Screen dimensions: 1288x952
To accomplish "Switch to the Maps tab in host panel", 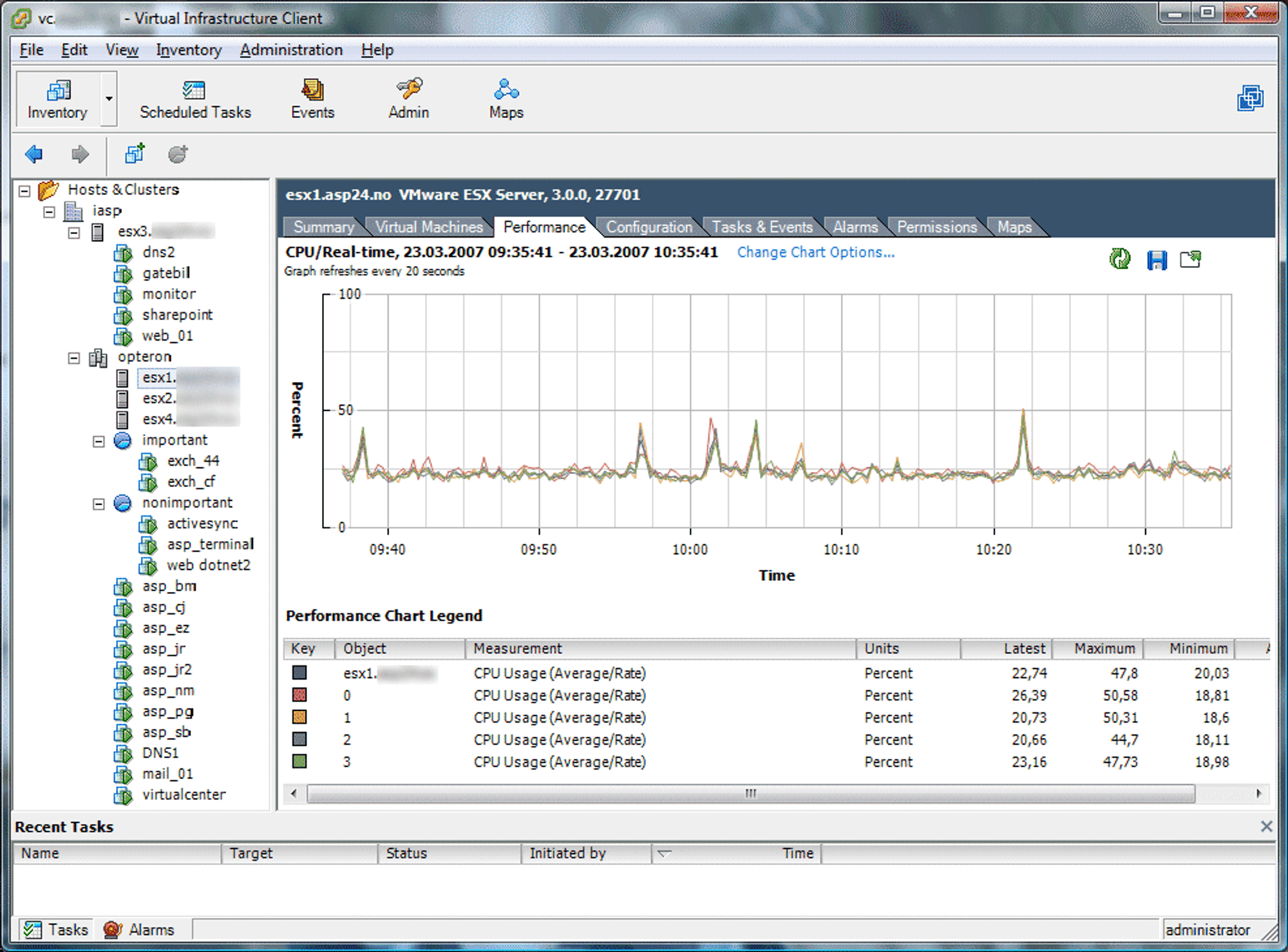I will (x=1014, y=227).
